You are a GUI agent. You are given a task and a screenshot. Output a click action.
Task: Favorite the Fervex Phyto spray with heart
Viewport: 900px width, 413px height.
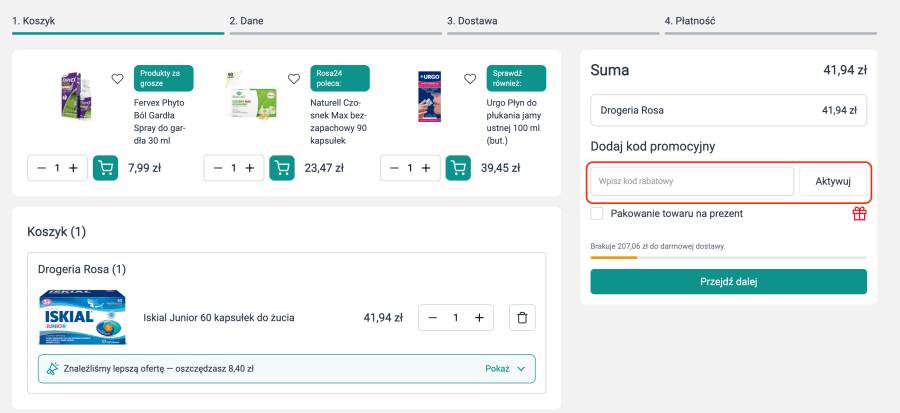(117, 79)
